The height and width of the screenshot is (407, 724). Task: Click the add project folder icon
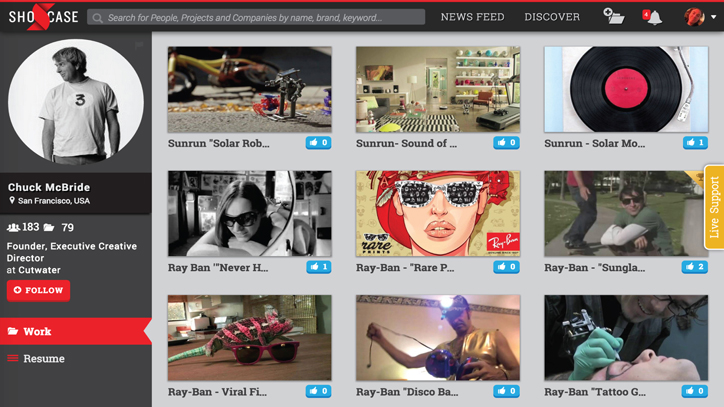click(x=614, y=17)
